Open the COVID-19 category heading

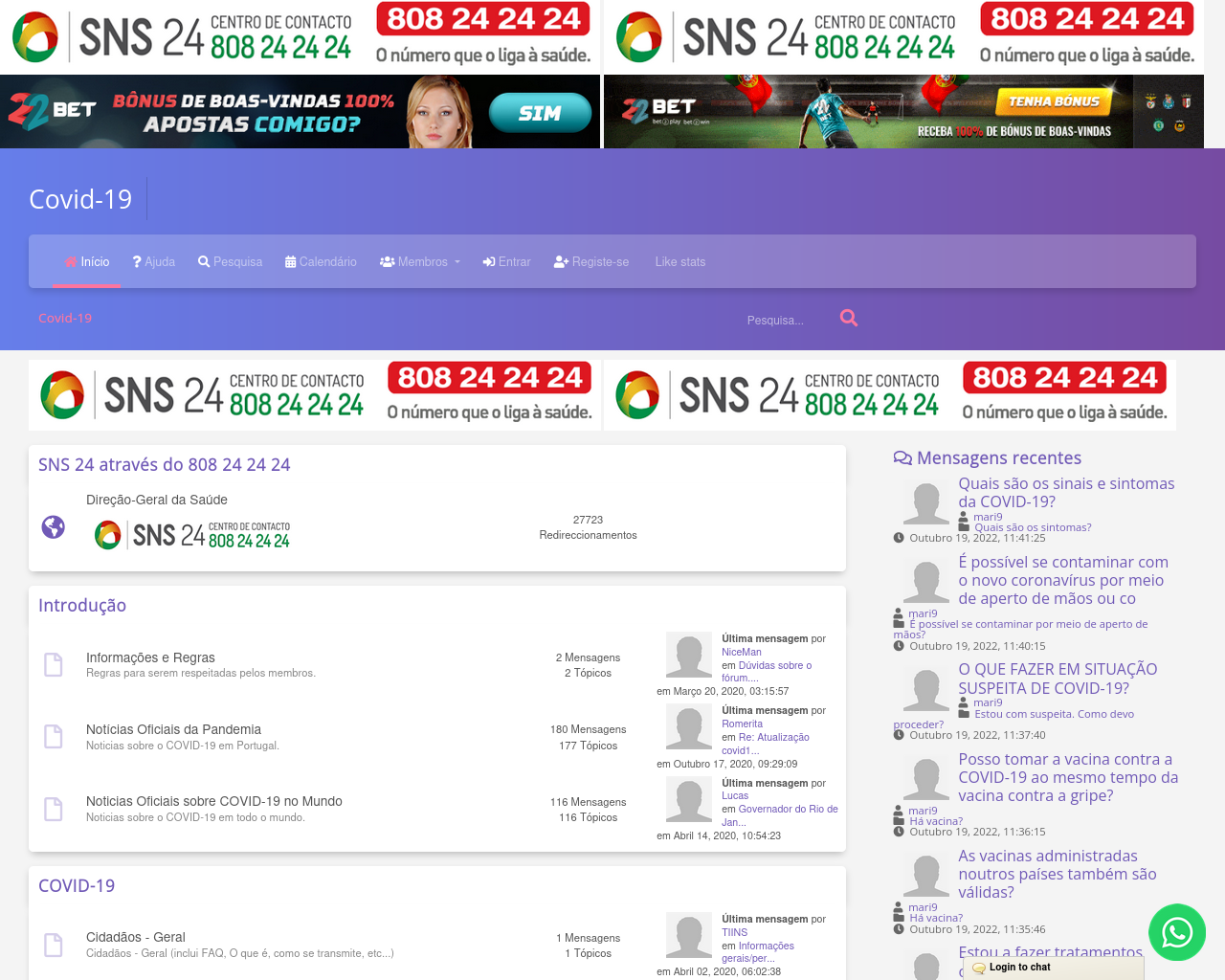pyautogui.click(x=77, y=885)
